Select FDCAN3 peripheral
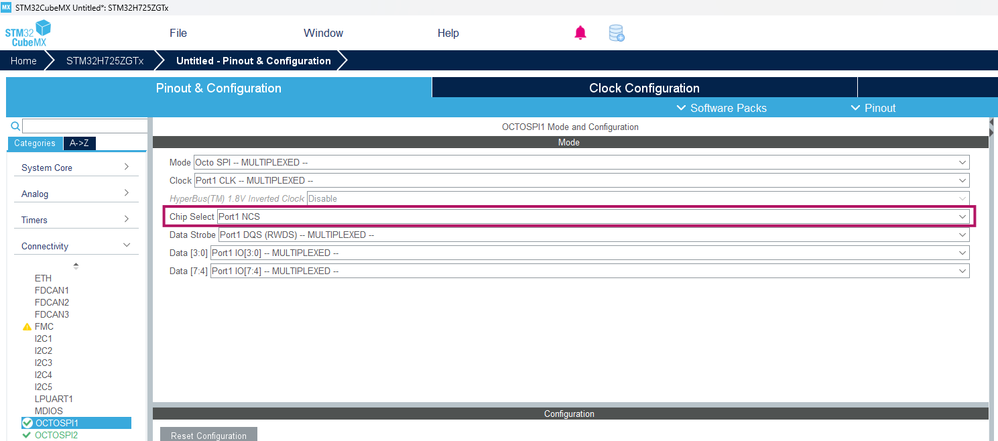This screenshot has height=441, width=998. pos(52,314)
